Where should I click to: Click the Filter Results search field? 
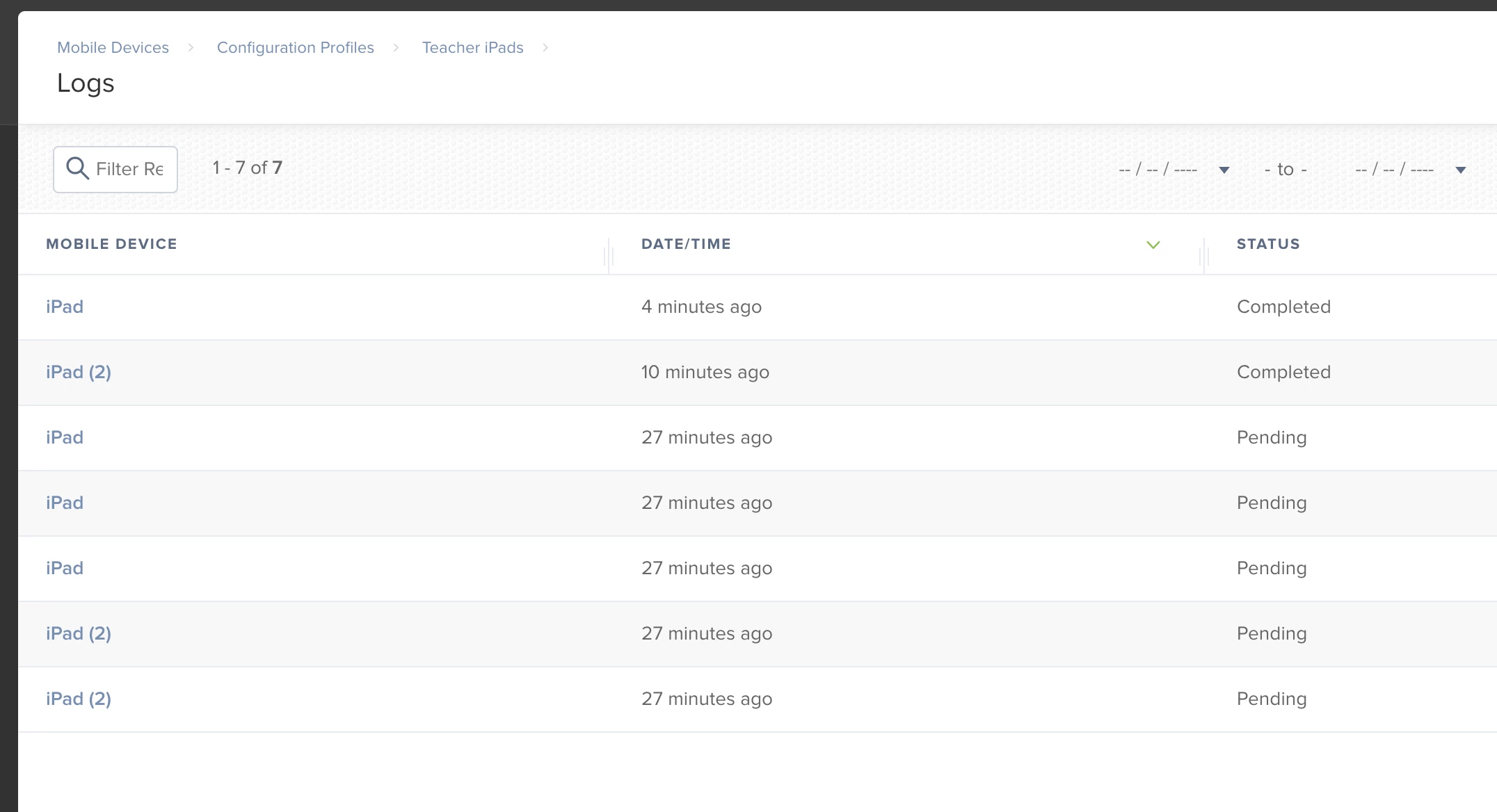point(129,169)
